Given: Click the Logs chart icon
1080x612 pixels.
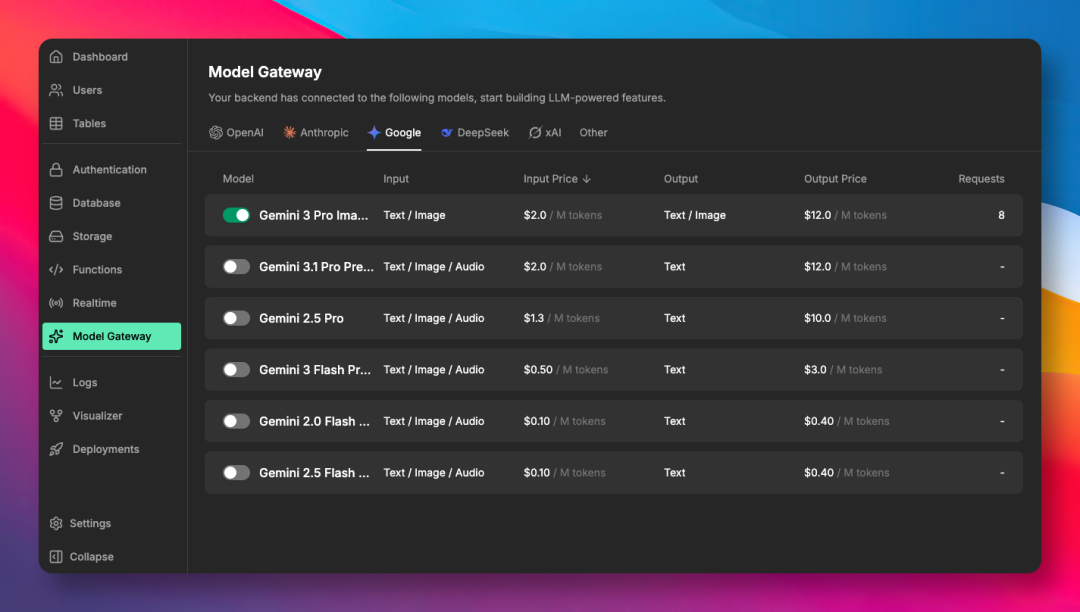Looking at the screenshot, I should 56,383.
